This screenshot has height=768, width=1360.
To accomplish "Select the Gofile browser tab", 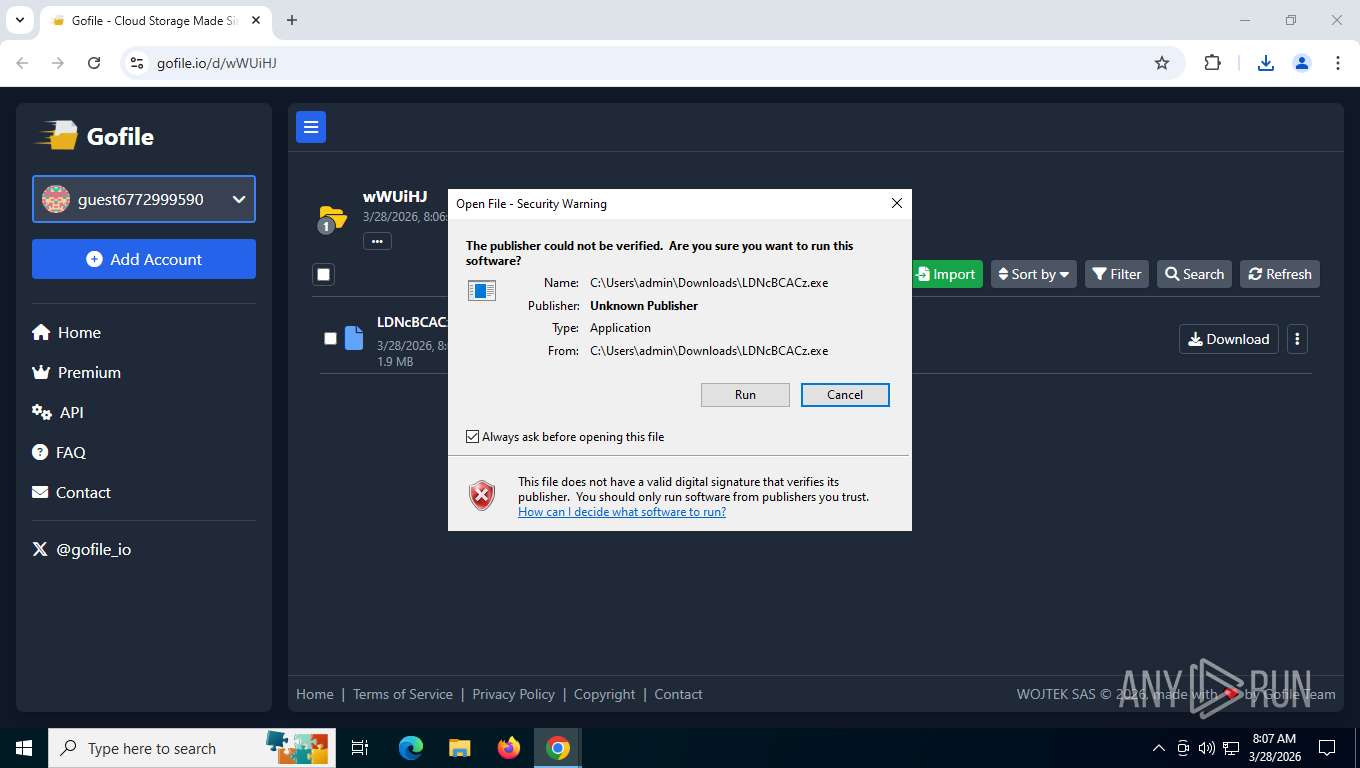I will point(155,21).
